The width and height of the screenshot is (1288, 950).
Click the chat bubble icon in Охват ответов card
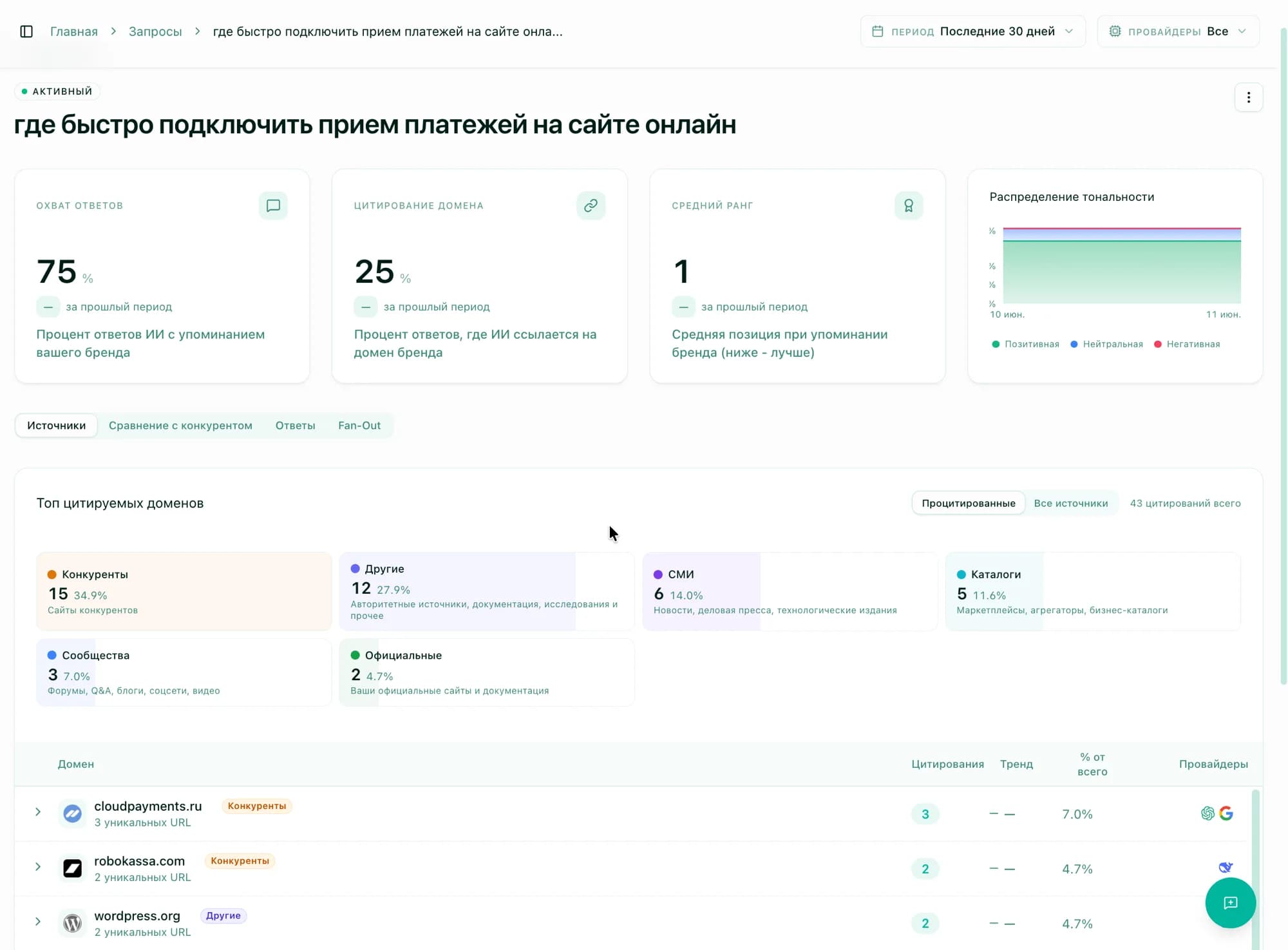click(x=273, y=205)
